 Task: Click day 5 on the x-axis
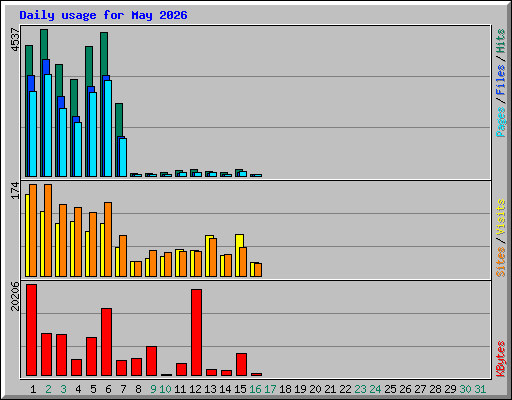(x=93, y=389)
